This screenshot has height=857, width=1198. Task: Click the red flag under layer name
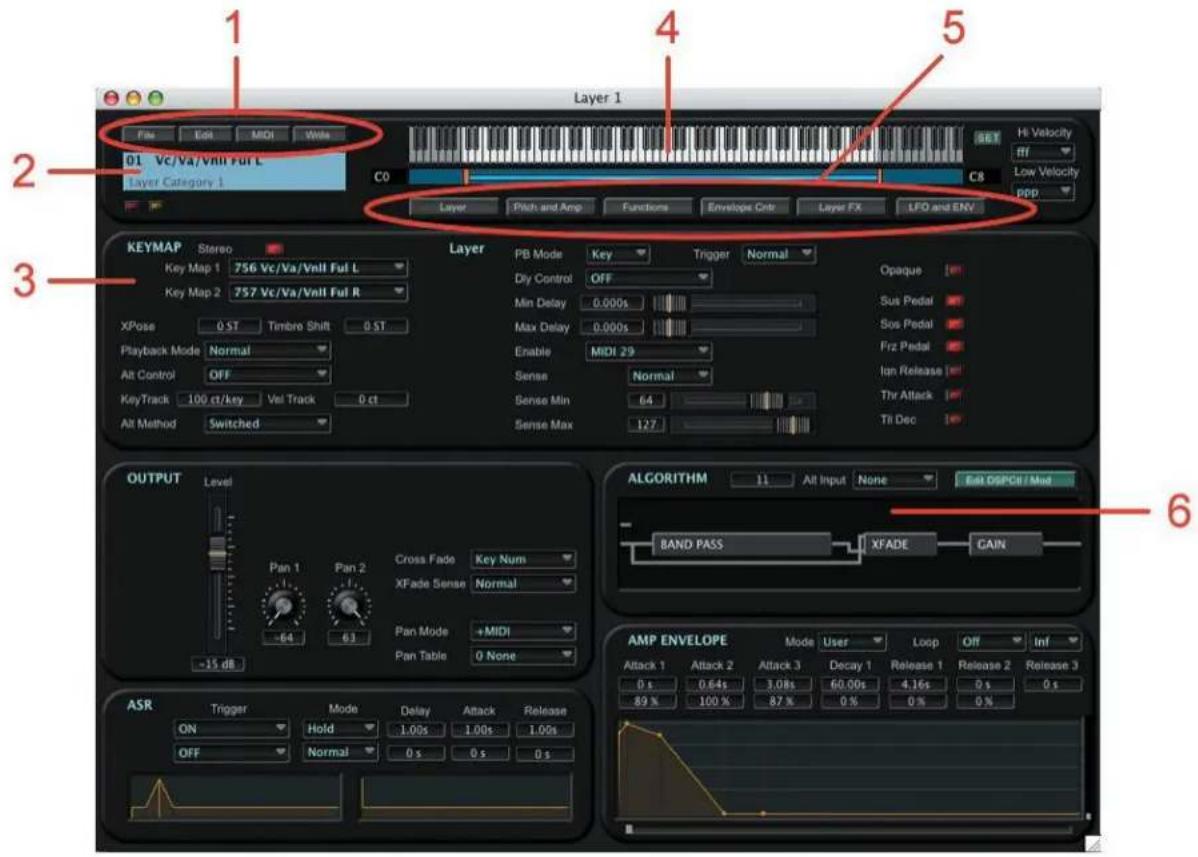tap(131, 205)
